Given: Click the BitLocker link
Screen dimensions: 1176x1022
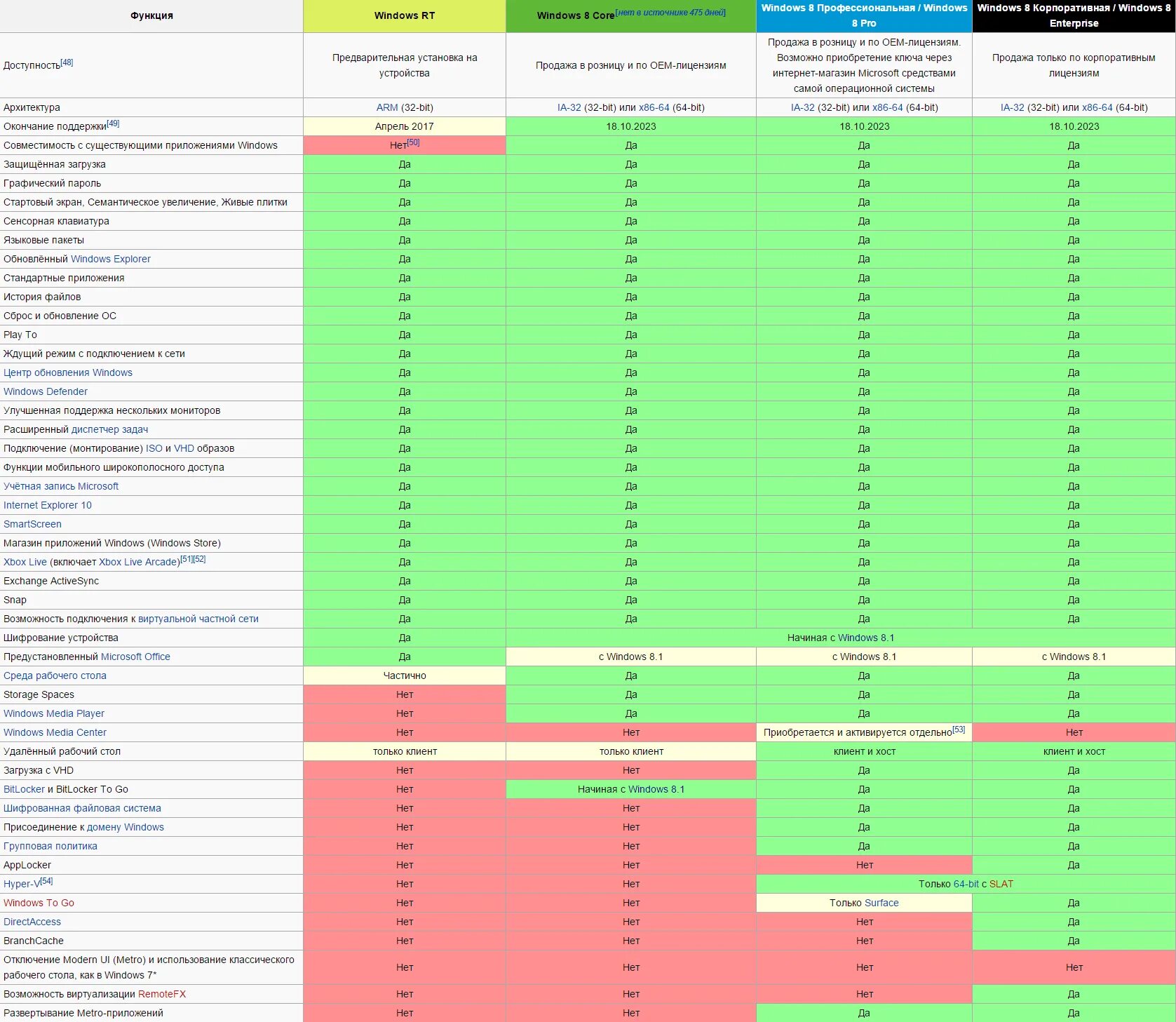Looking at the screenshot, I should click(24, 789).
